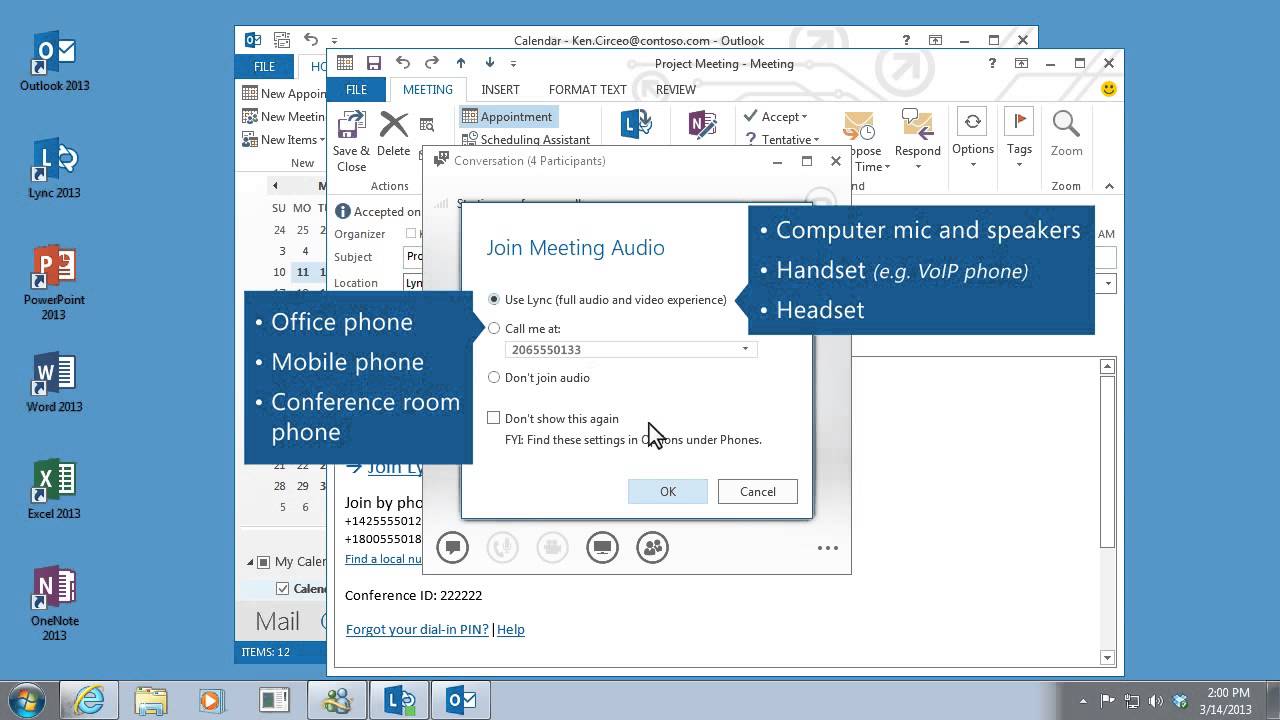Click Save & Close in meeting ribbon
This screenshot has height=720, width=1280.
click(351, 141)
